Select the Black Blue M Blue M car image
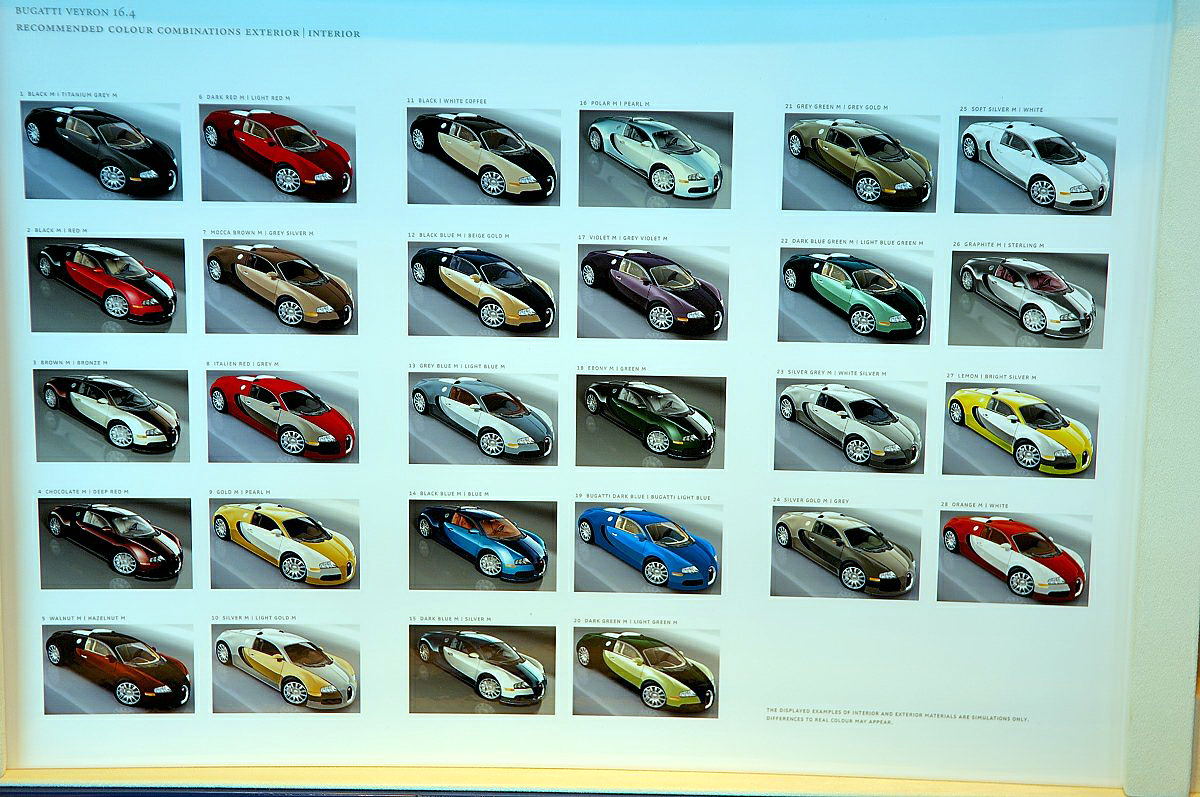The image size is (1200, 797). pyautogui.click(x=483, y=545)
